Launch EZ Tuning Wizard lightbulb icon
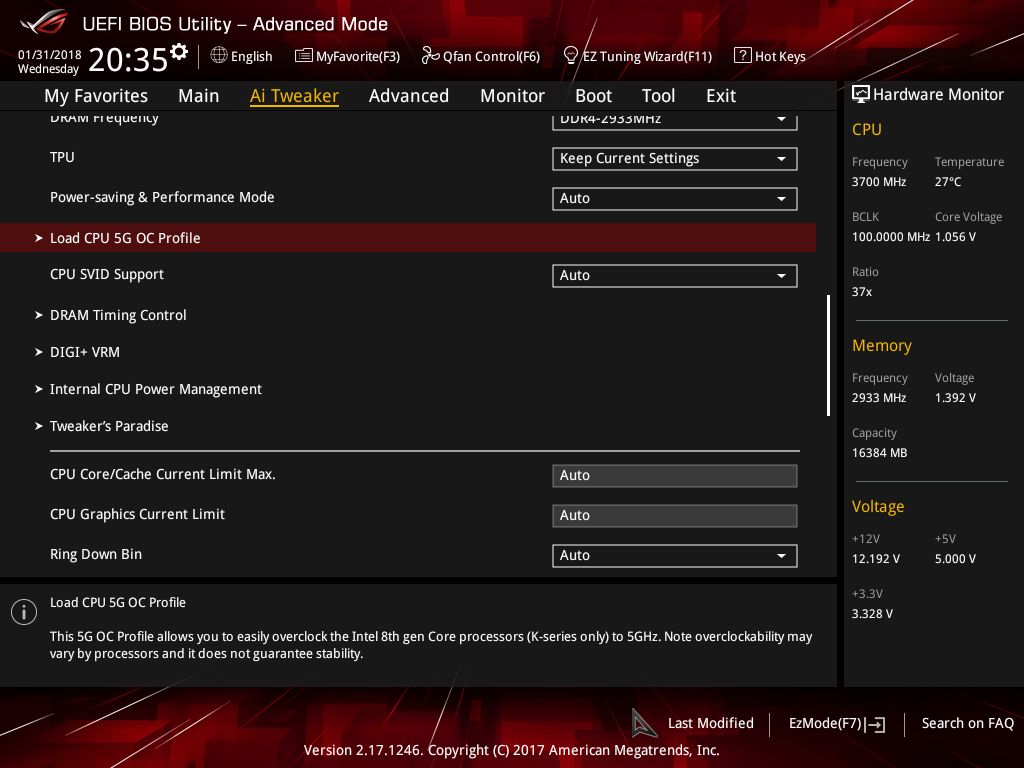The width and height of the screenshot is (1024, 768). click(571, 56)
